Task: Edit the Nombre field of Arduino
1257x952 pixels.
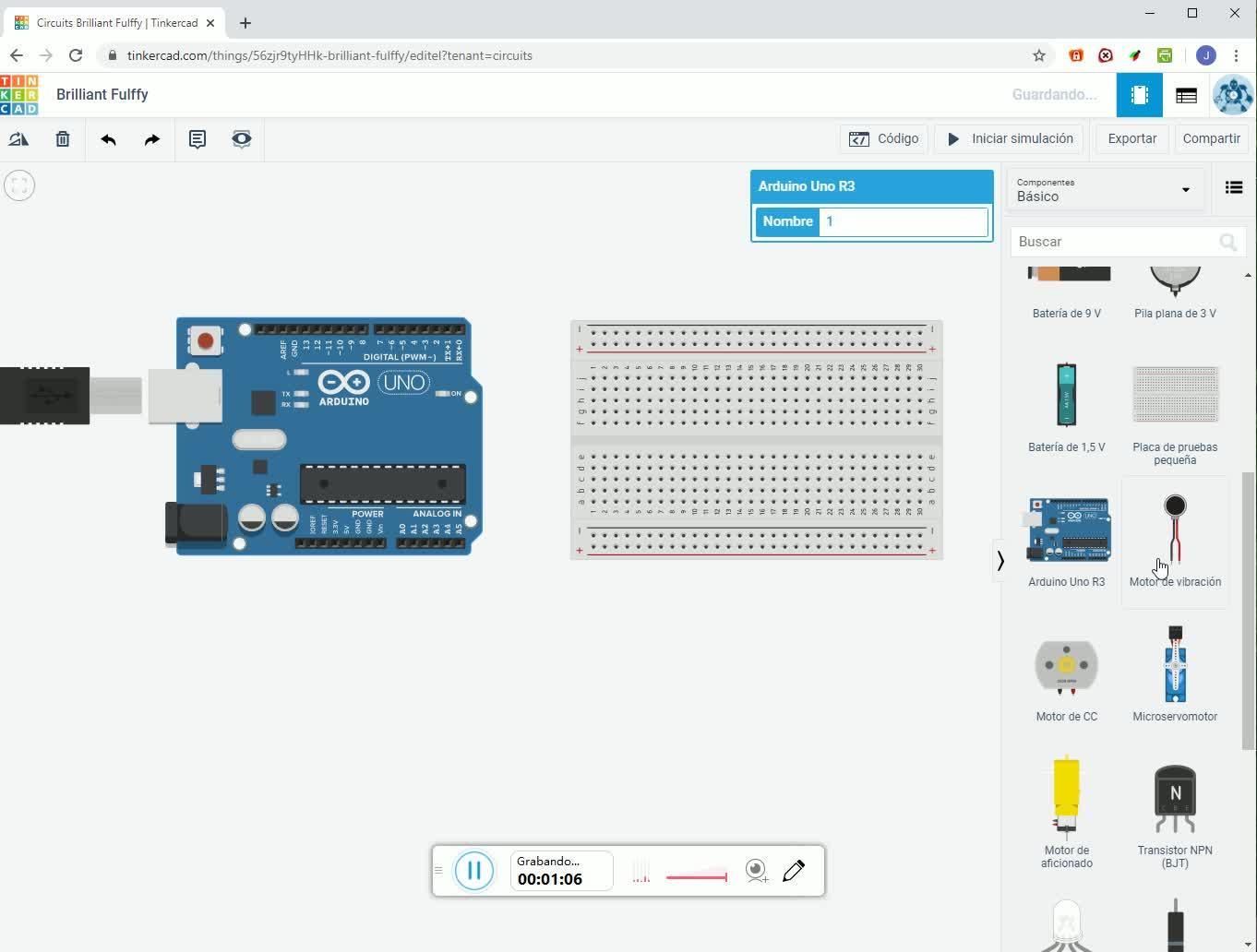Action: click(x=904, y=221)
